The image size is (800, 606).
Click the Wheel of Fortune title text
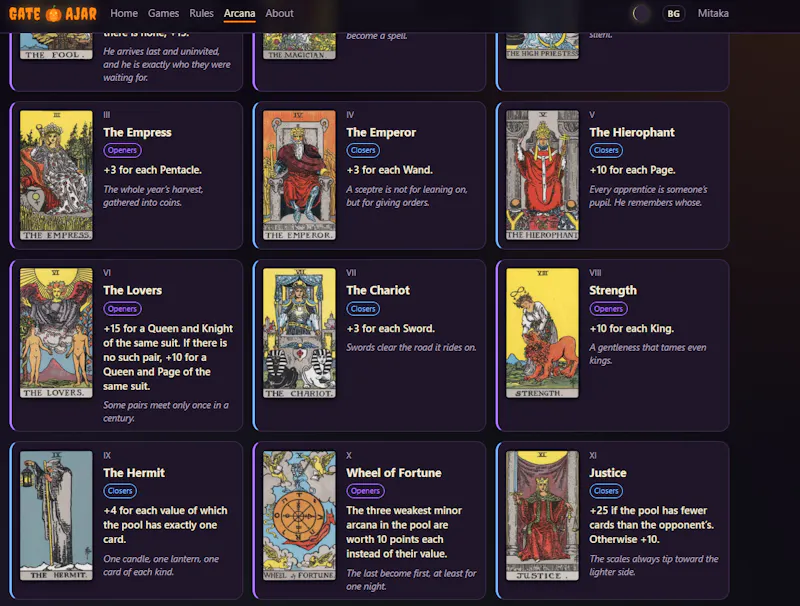[x=394, y=473]
